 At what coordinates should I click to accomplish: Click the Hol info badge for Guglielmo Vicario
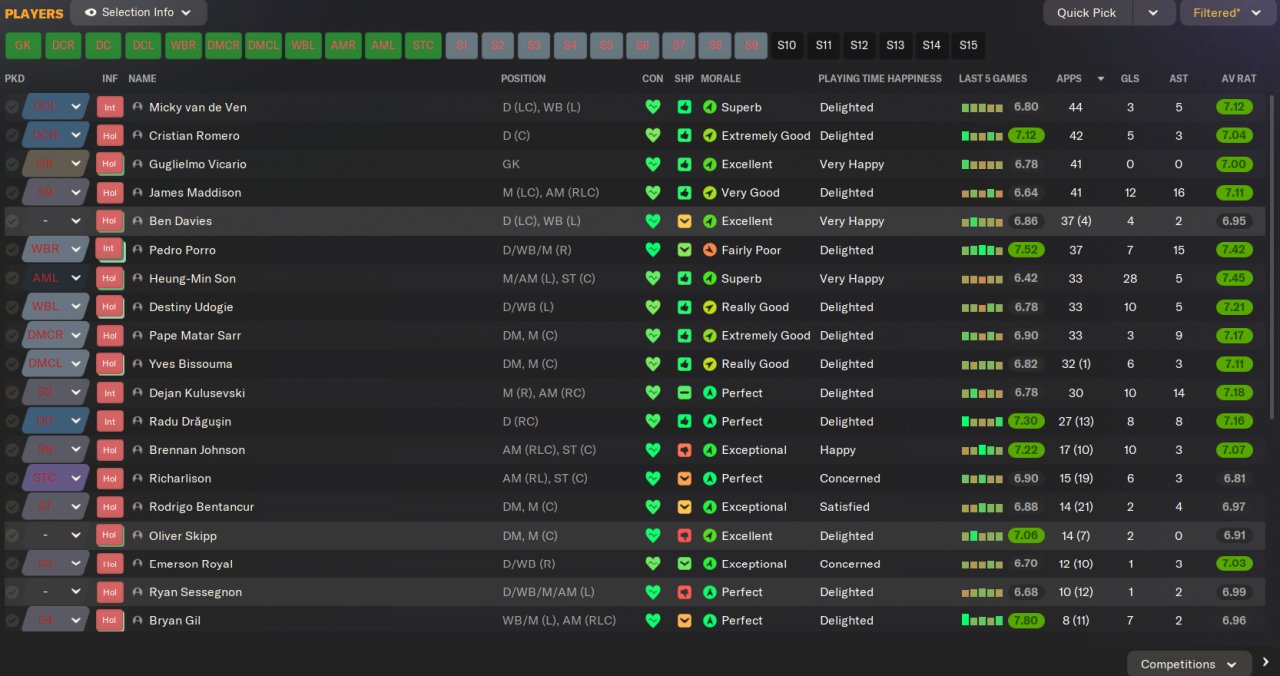[110, 164]
